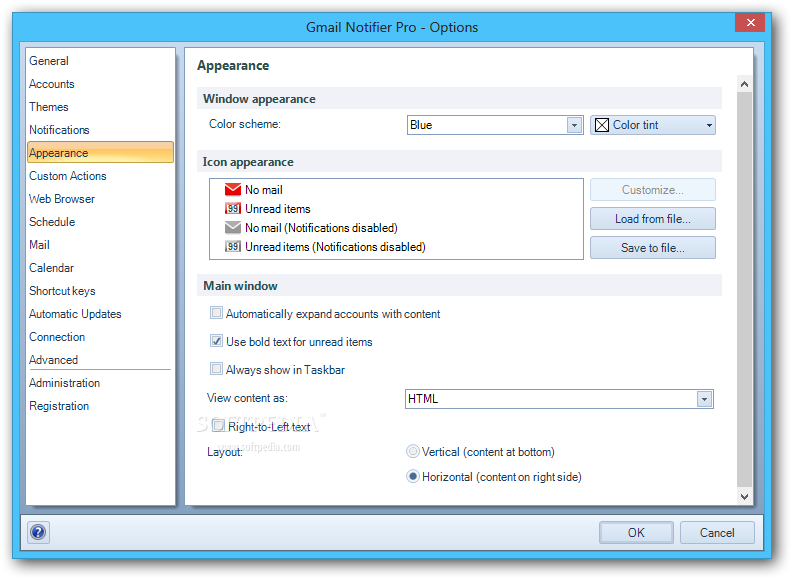Open the Registration section
This screenshot has width=792, height=579.
point(59,406)
